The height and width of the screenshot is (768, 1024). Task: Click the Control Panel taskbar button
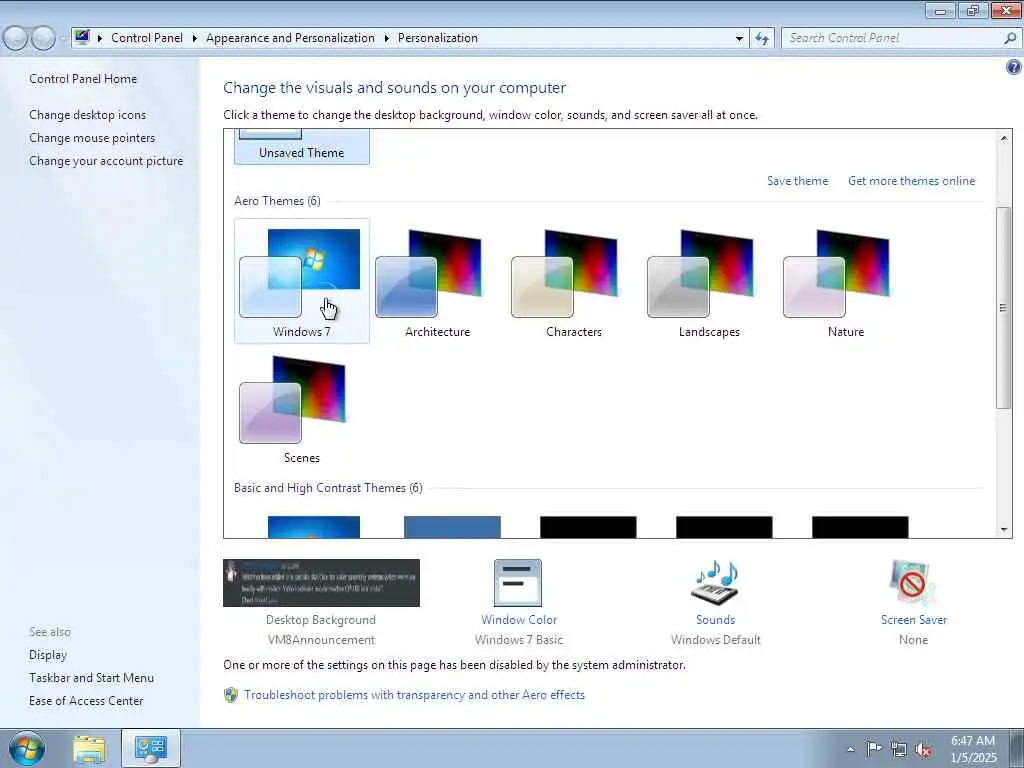coord(151,748)
